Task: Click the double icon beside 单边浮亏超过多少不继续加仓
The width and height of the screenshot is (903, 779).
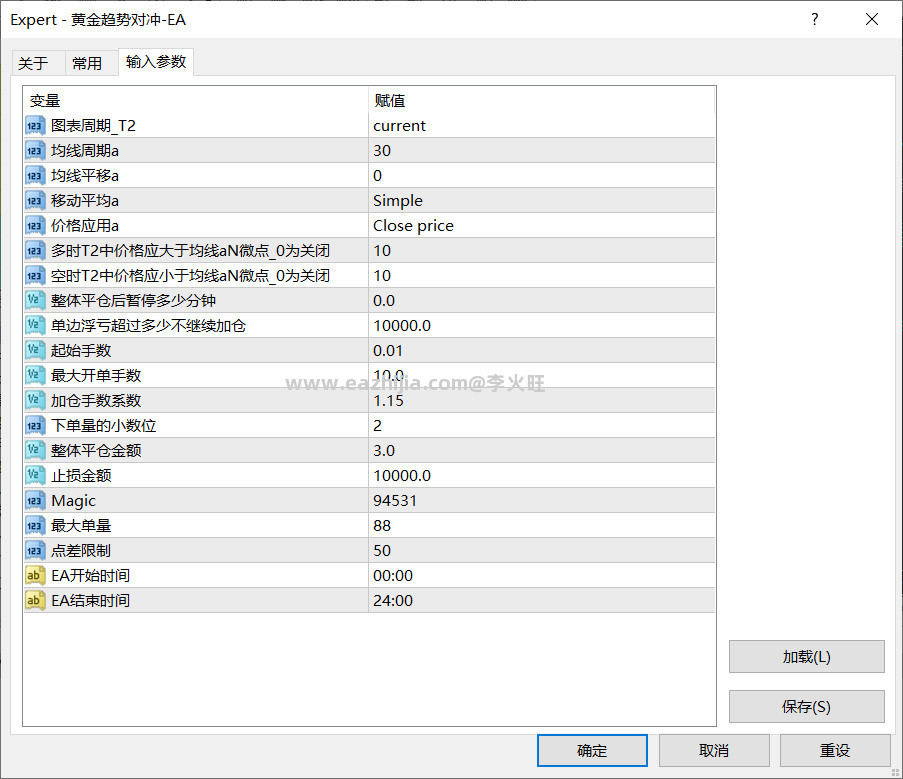Action: point(35,326)
